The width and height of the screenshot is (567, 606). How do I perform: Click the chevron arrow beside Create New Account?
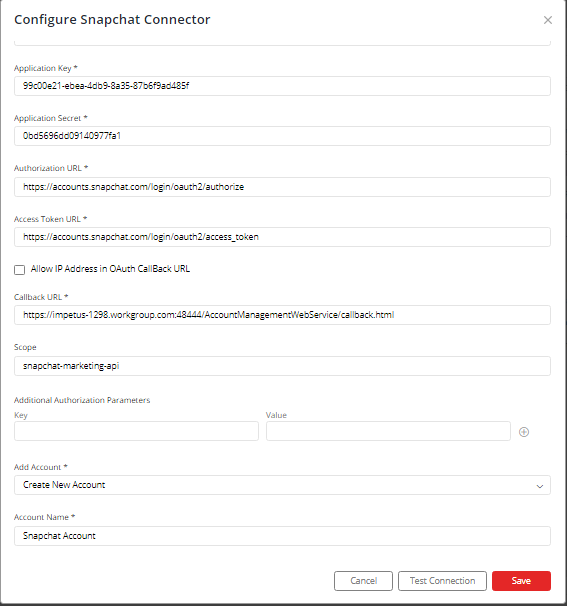pyautogui.click(x=540, y=486)
